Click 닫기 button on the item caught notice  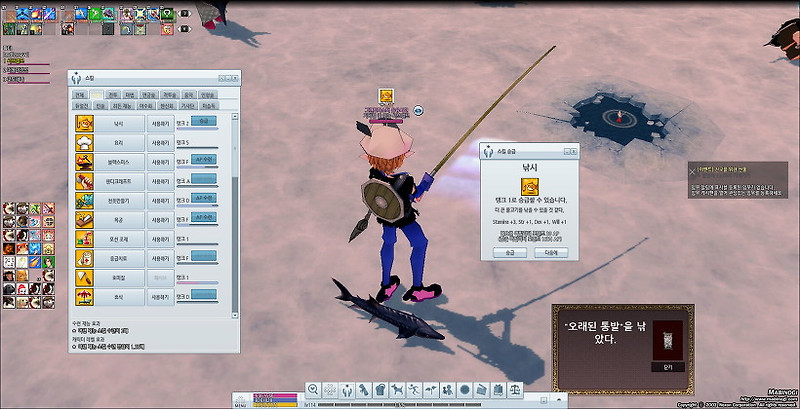coord(668,367)
